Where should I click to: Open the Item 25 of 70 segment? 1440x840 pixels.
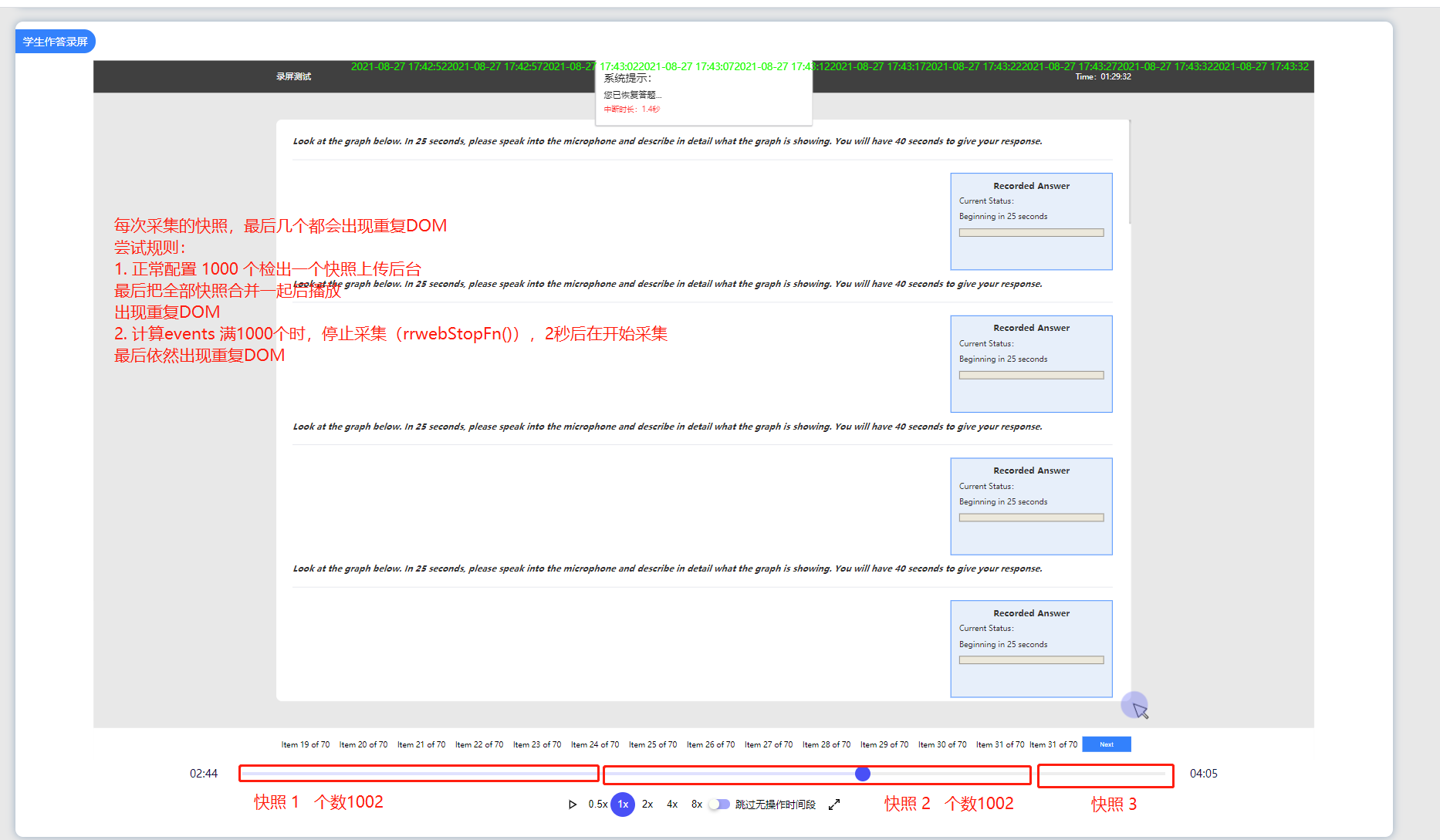(653, 744)
